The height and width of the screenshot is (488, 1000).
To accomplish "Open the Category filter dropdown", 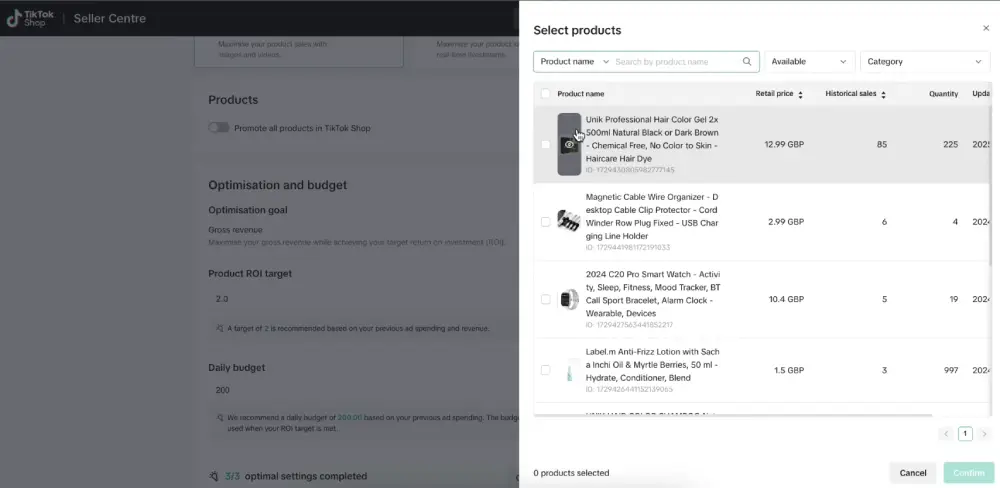I will coord(924,62).
